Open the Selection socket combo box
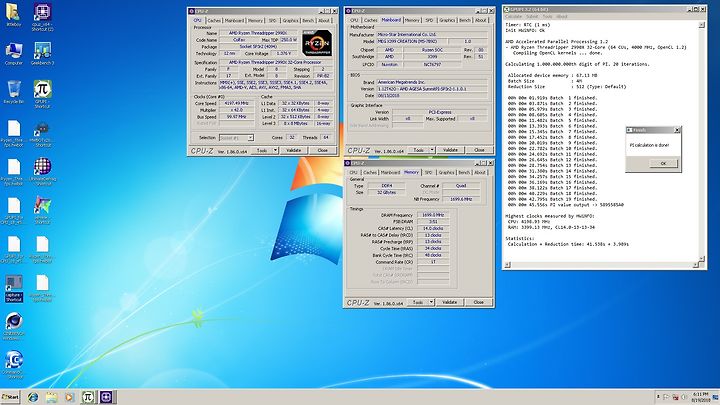 tap(236, 138)
